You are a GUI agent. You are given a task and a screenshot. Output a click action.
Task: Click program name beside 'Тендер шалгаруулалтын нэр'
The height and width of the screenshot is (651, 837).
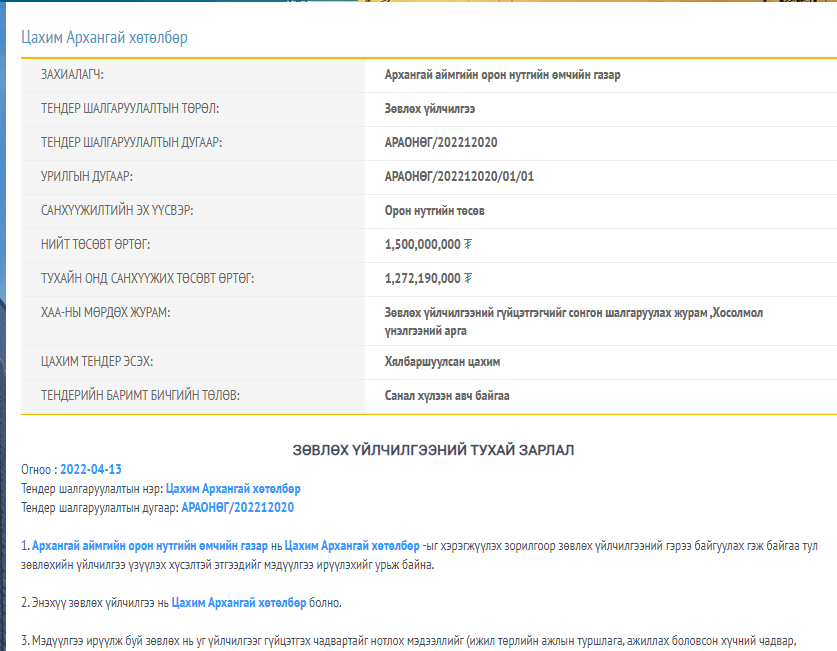coord(233,489)
